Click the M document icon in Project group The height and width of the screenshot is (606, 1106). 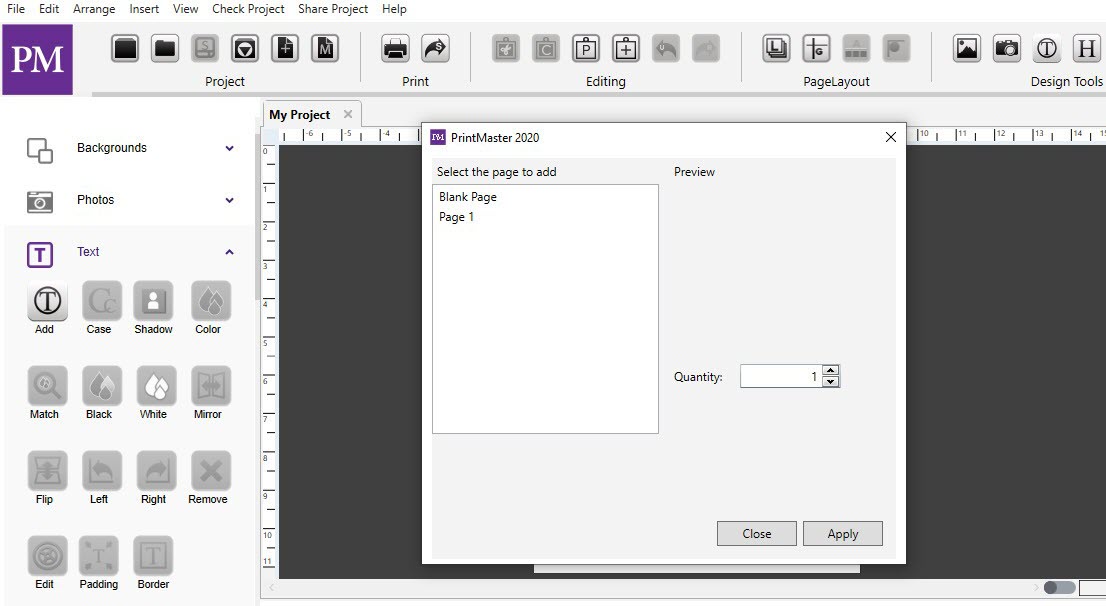pyautogui.click(x=325, y=49)
